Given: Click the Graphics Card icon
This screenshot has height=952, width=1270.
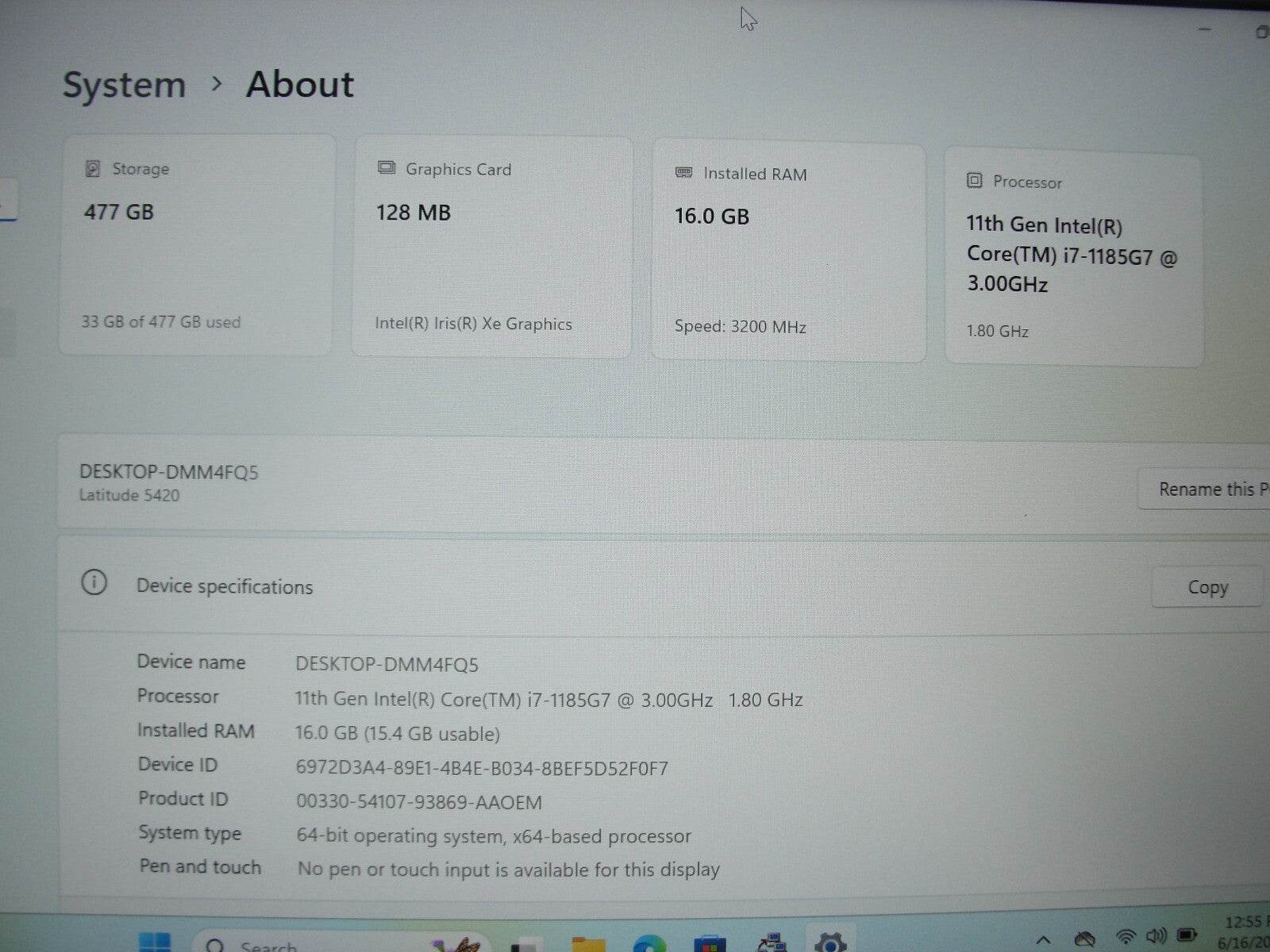Looking at the screenshot, I should pos(387,168).
